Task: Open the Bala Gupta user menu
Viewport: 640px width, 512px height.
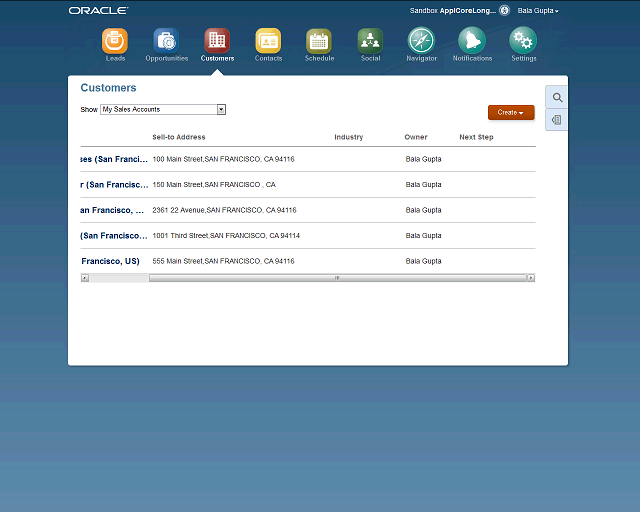Action: pyautogui.click(x=538, y=11)
